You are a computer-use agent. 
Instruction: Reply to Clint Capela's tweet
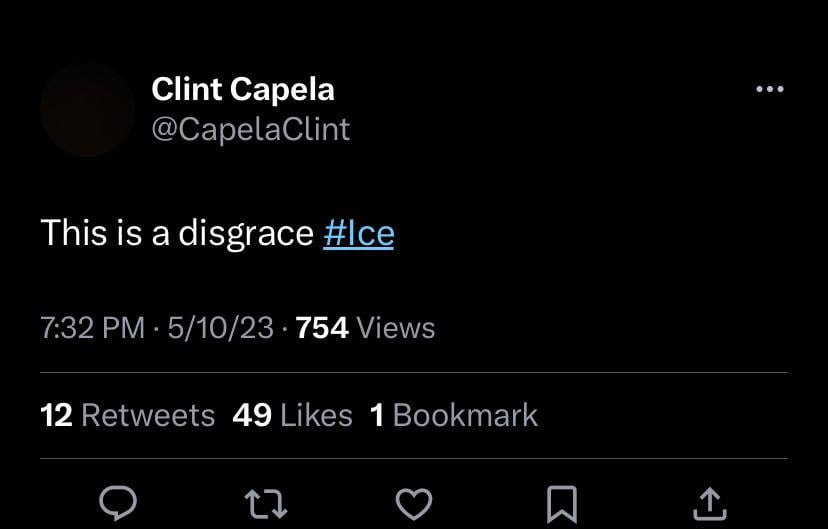click(x=119, y=503)
